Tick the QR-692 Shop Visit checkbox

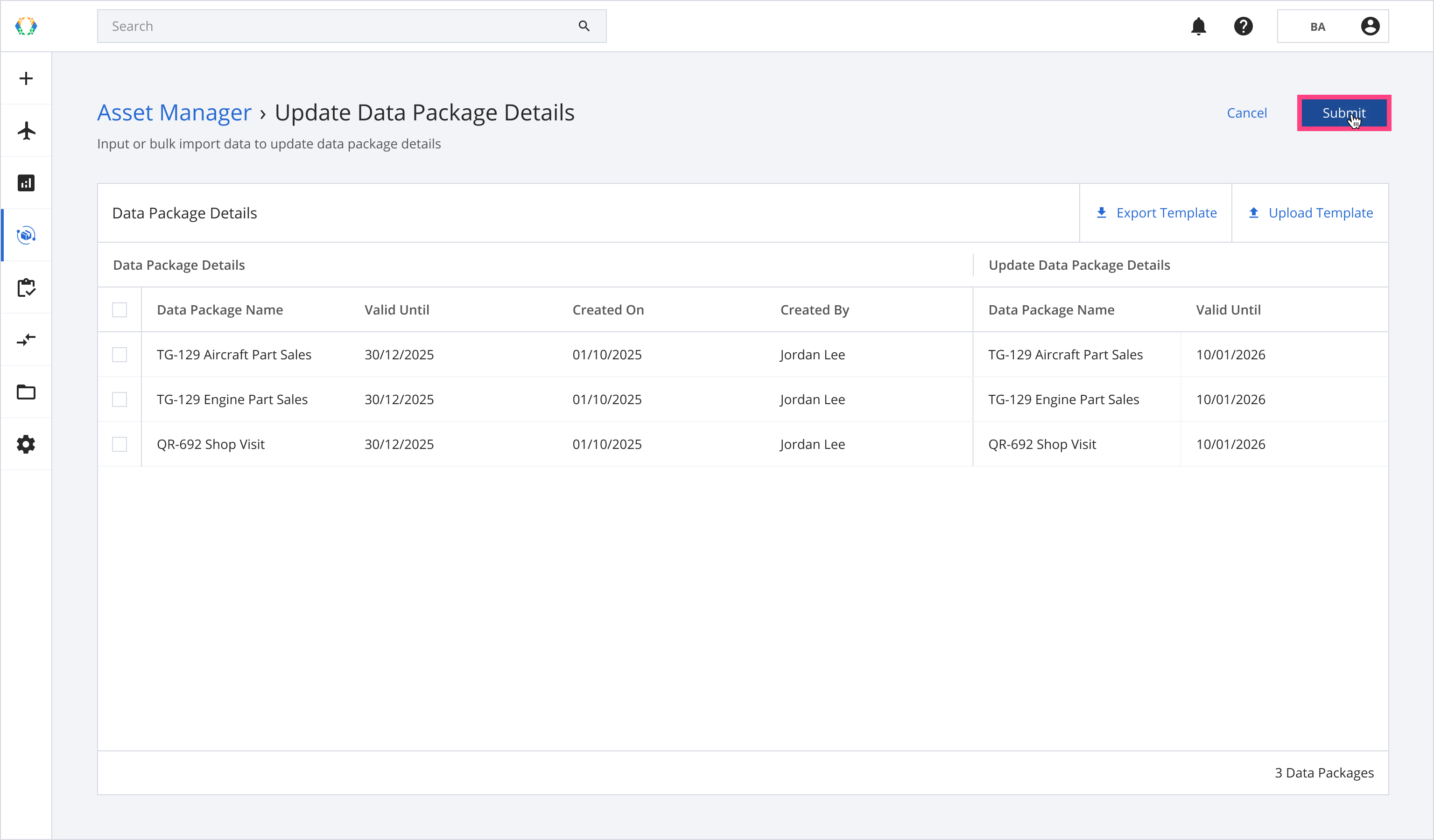119,445
